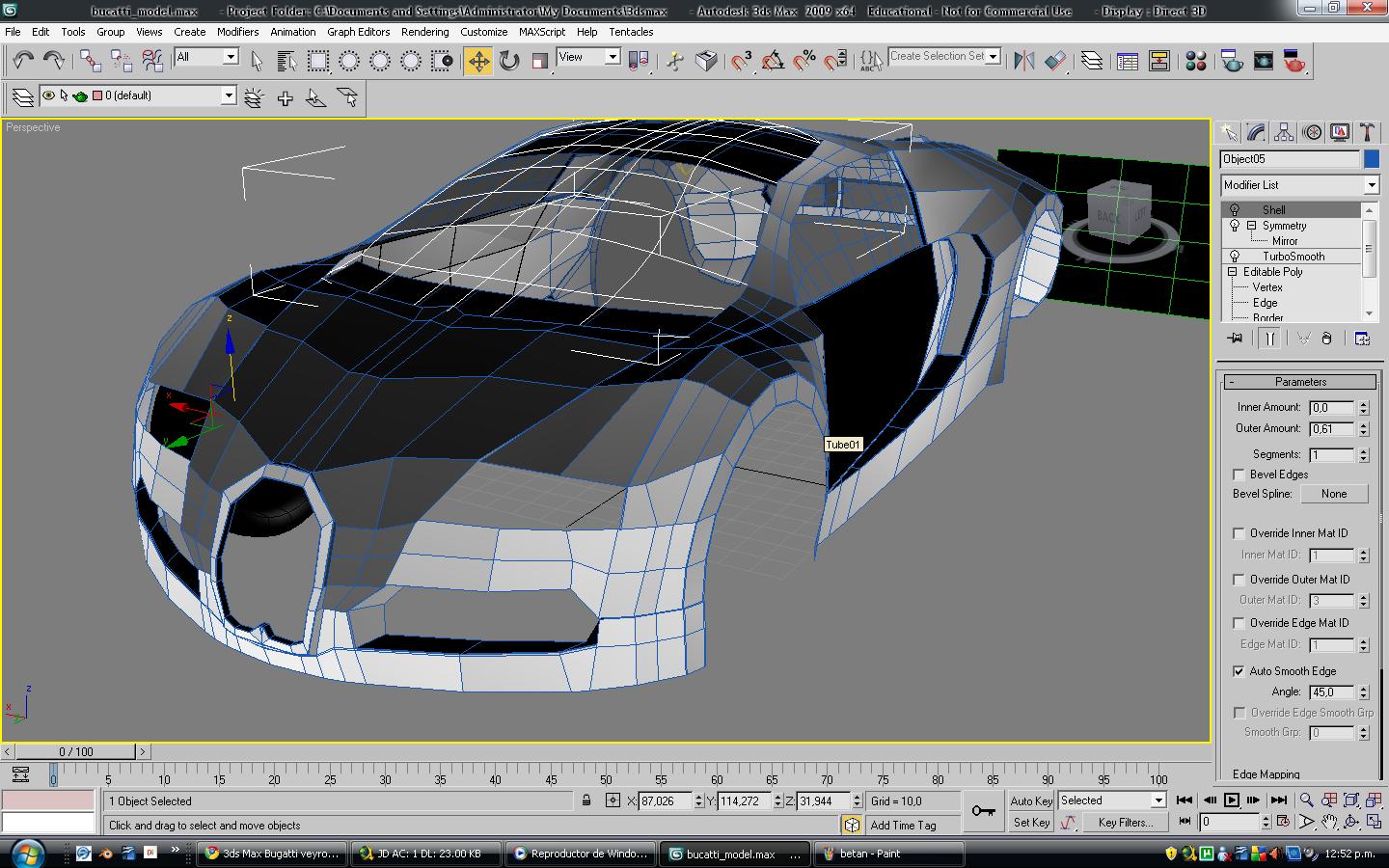The image size is (1389, 868).
Task: Click the Quick Render teapot icon
Action: 1294,62
